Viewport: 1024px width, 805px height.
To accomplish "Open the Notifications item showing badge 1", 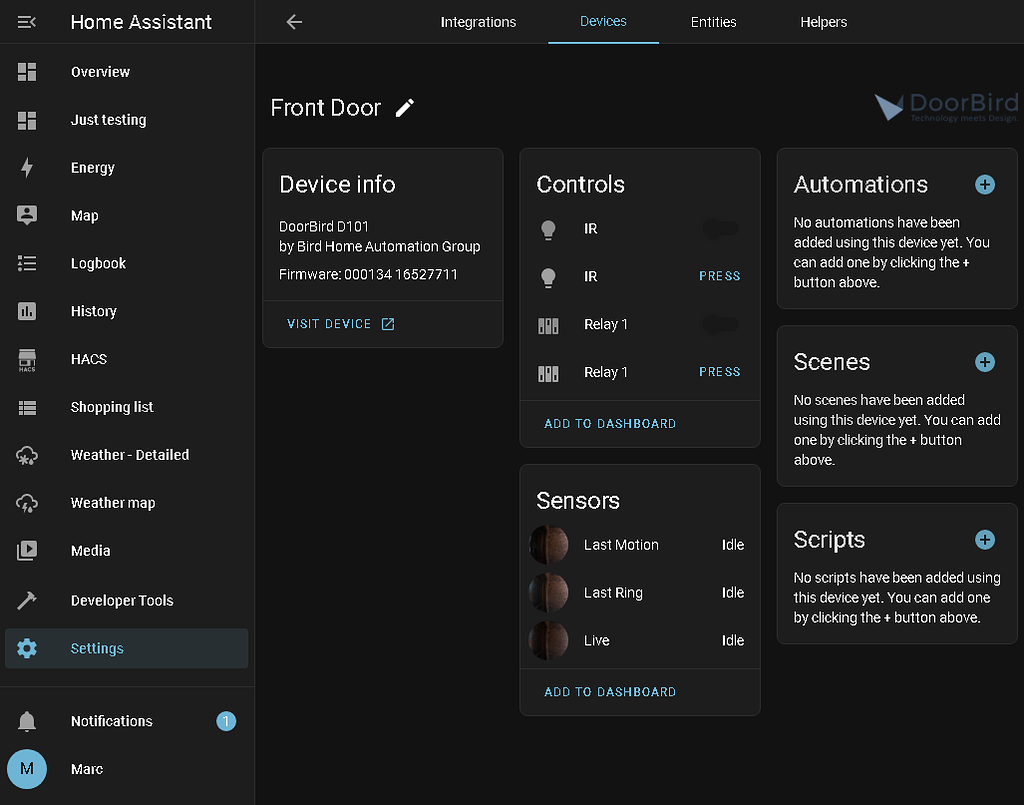I will 111,721.
